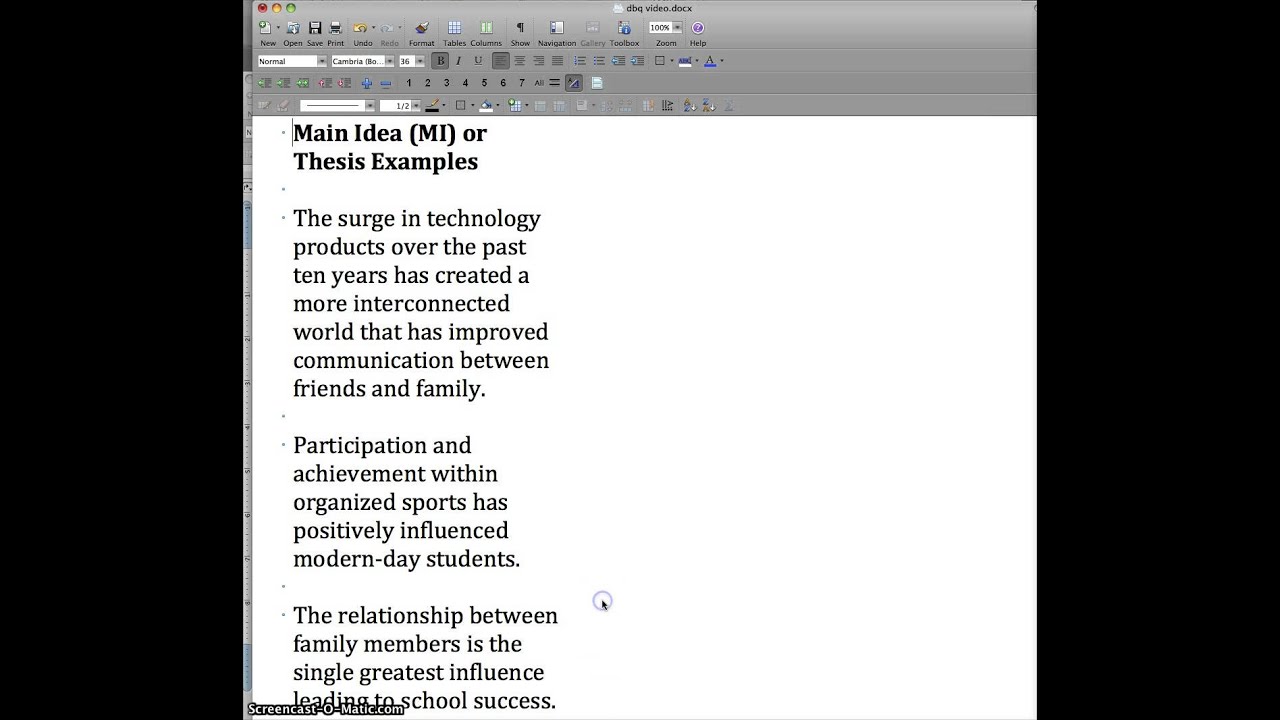The height and width of the screenshot is (720, 1280).
Task: Open Word Help
Action: [697, 28]
